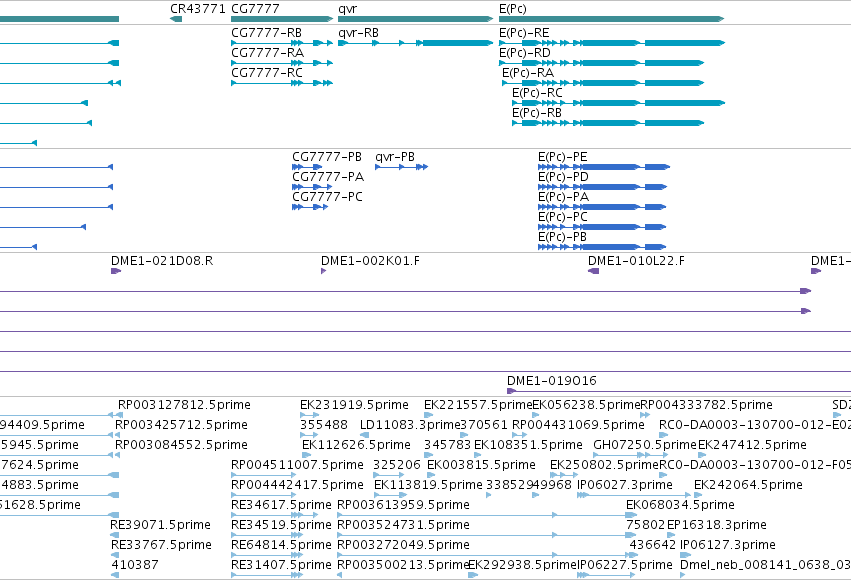The image size is (851, 580).
Task: Click RP004442417.5prime EST label
Action: (297, 485)
